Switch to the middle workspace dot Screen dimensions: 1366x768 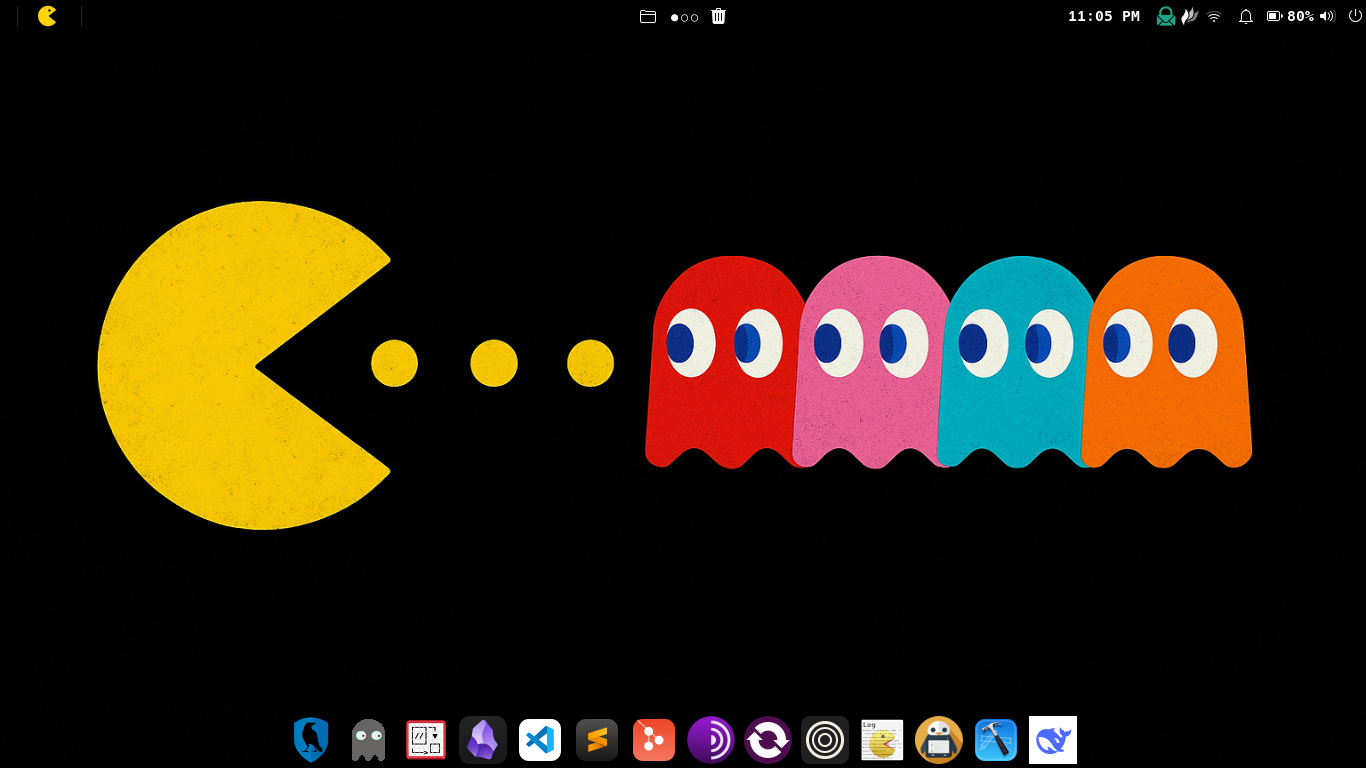(x=684, y=17)
